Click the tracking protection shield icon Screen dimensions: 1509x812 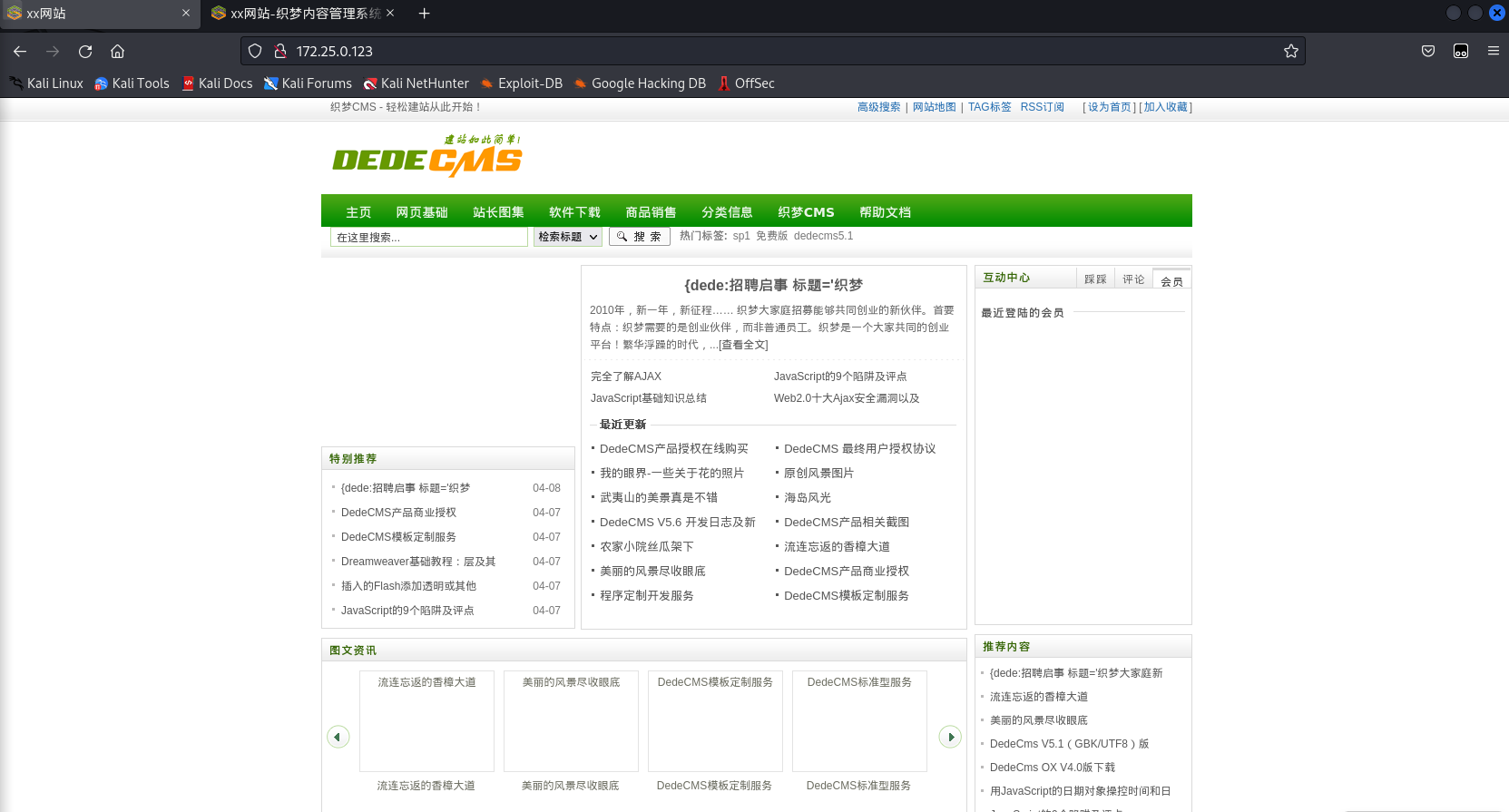click(255, 51)
